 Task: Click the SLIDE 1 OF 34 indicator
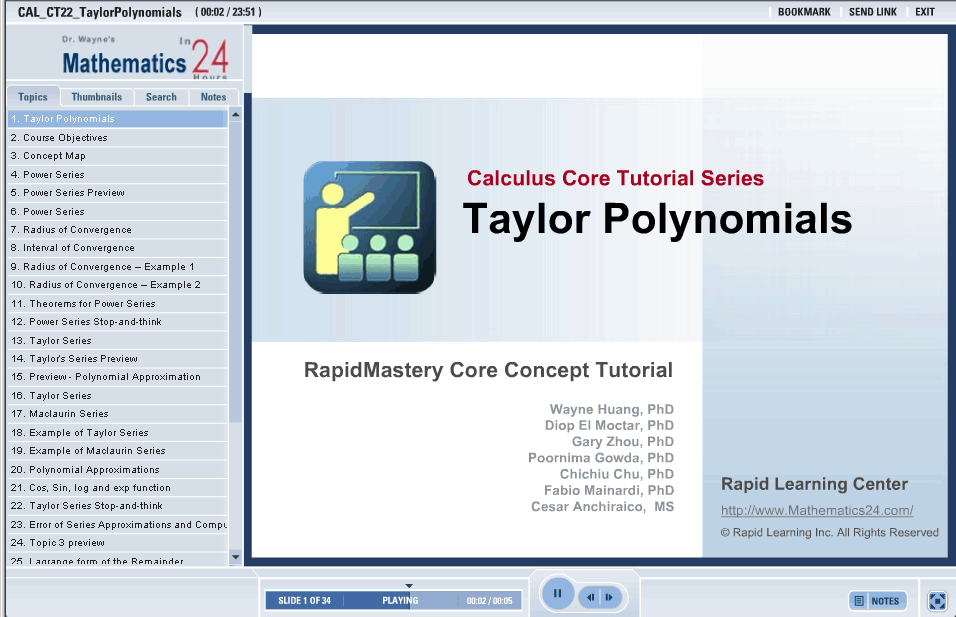coord(304,601)
